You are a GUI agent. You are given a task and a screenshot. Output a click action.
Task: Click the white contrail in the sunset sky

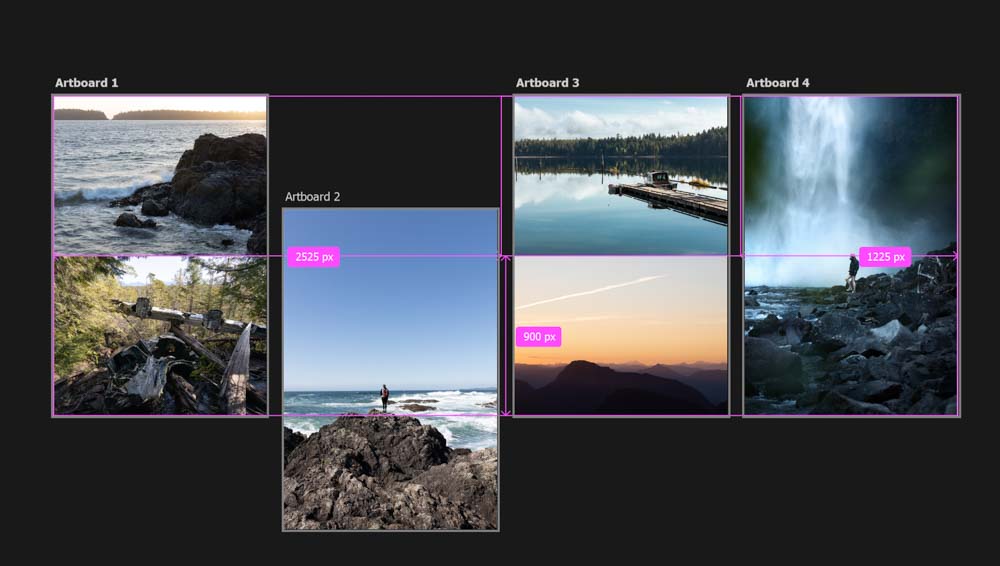coord(590,291)
